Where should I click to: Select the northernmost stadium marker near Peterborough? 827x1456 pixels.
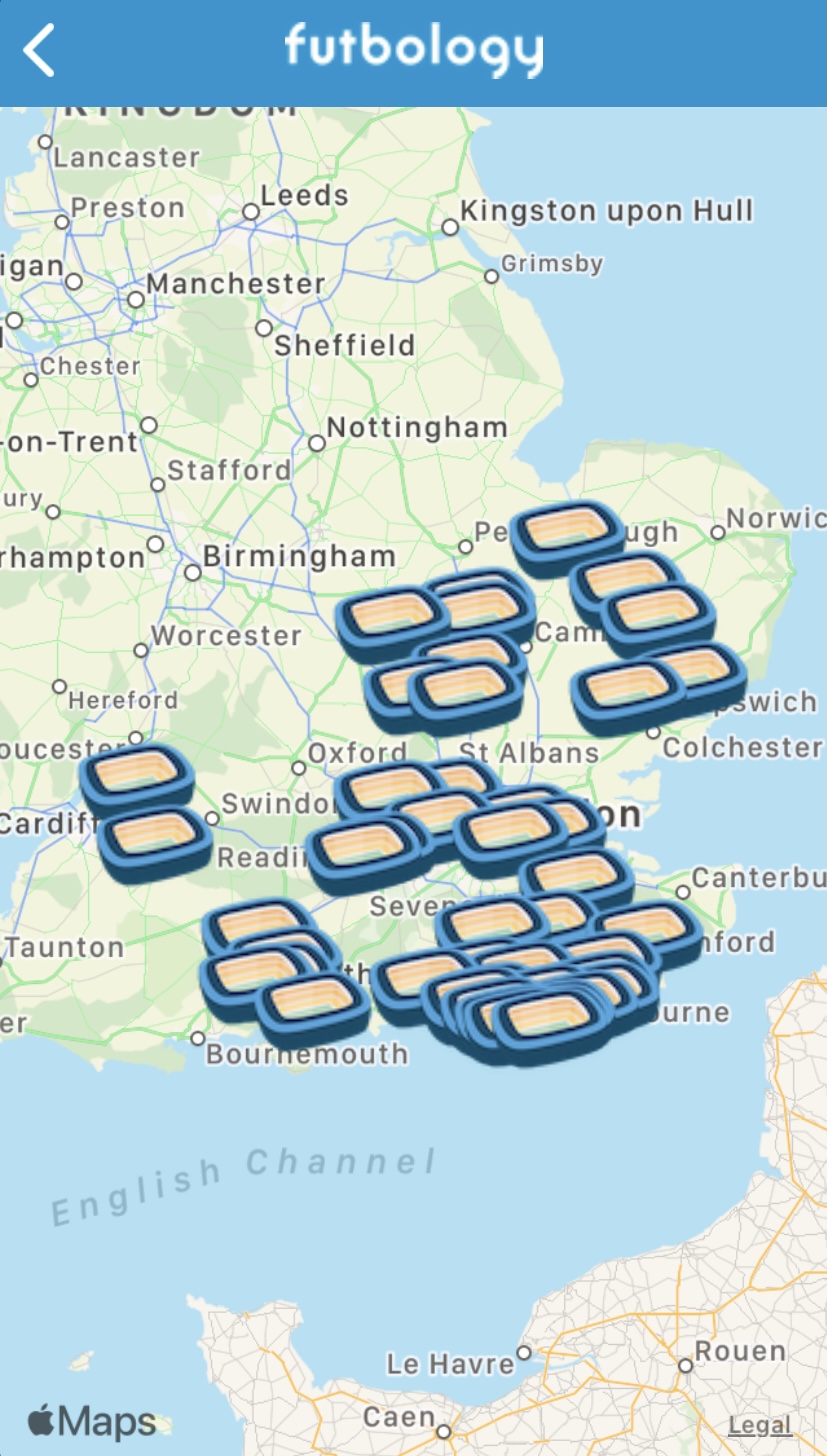click(566, 536)
